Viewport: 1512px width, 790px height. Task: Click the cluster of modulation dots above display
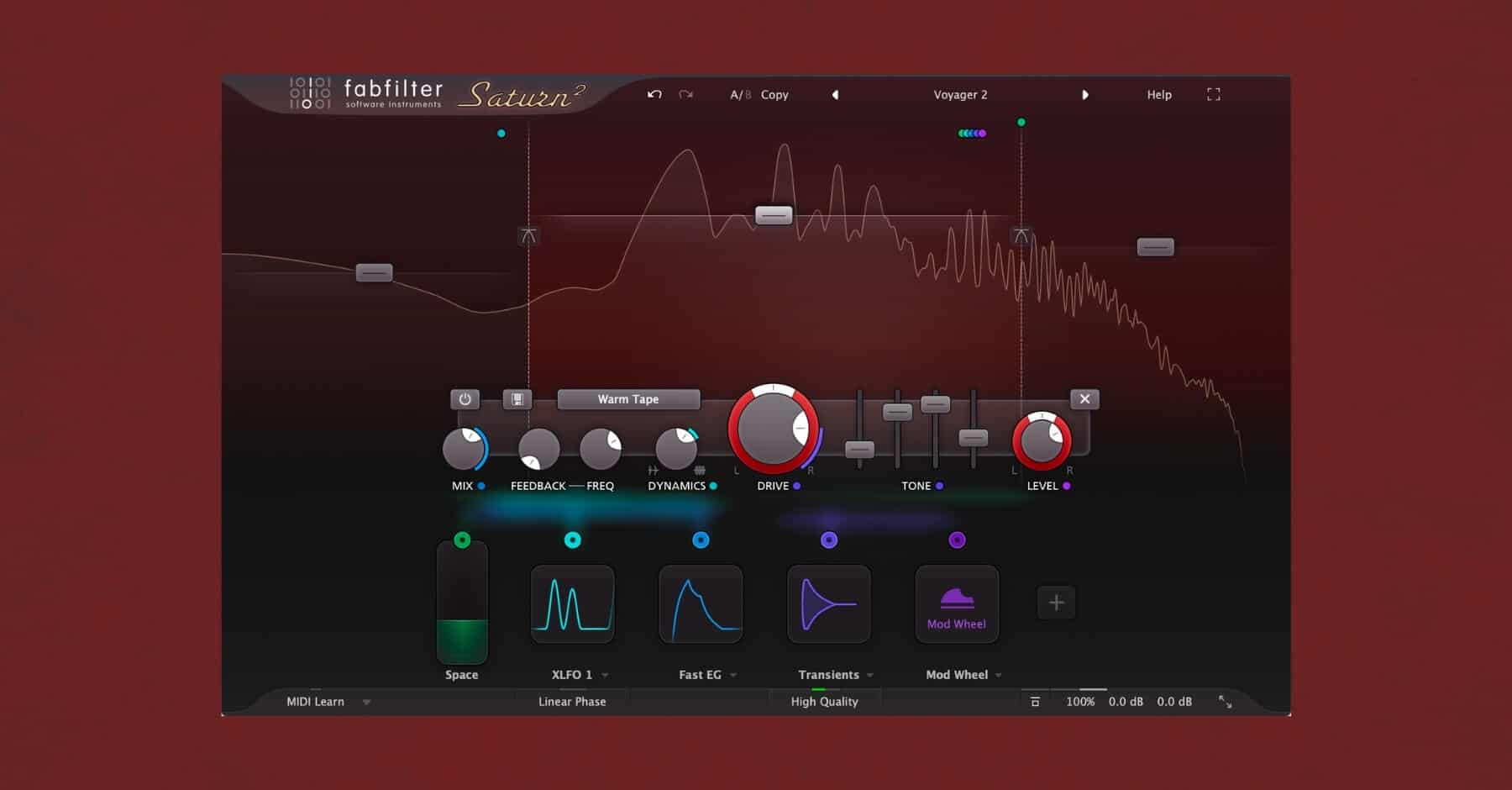pyautogui.click(x=972, y=133)
